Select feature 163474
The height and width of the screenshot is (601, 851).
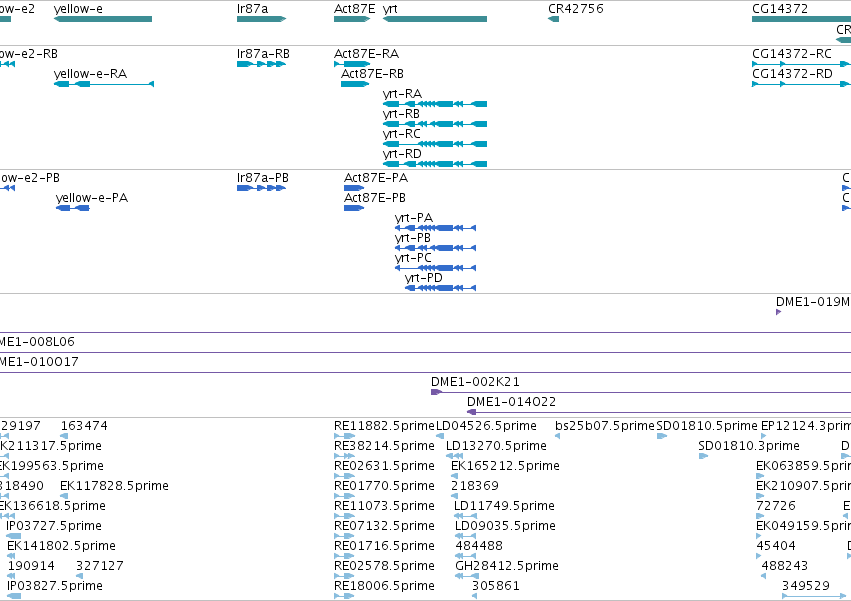[84, 426]
